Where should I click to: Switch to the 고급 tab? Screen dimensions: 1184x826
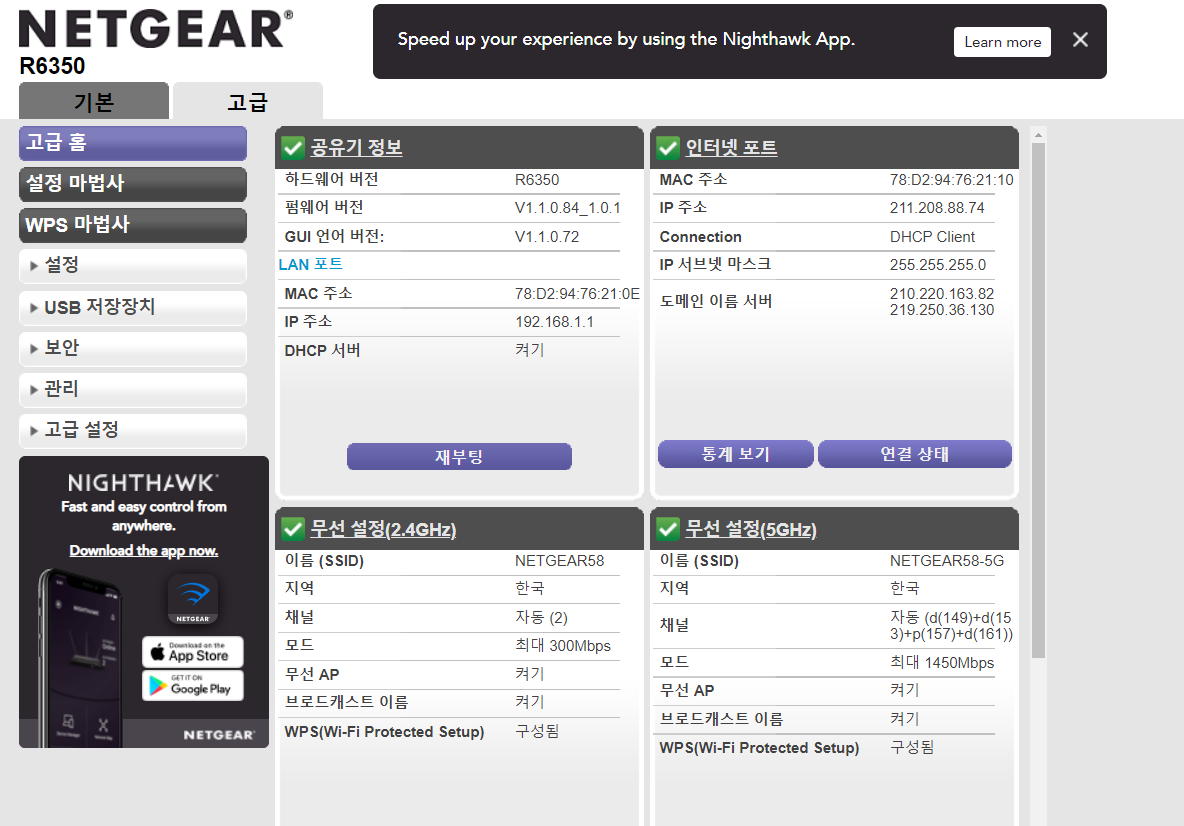point(248,101)
